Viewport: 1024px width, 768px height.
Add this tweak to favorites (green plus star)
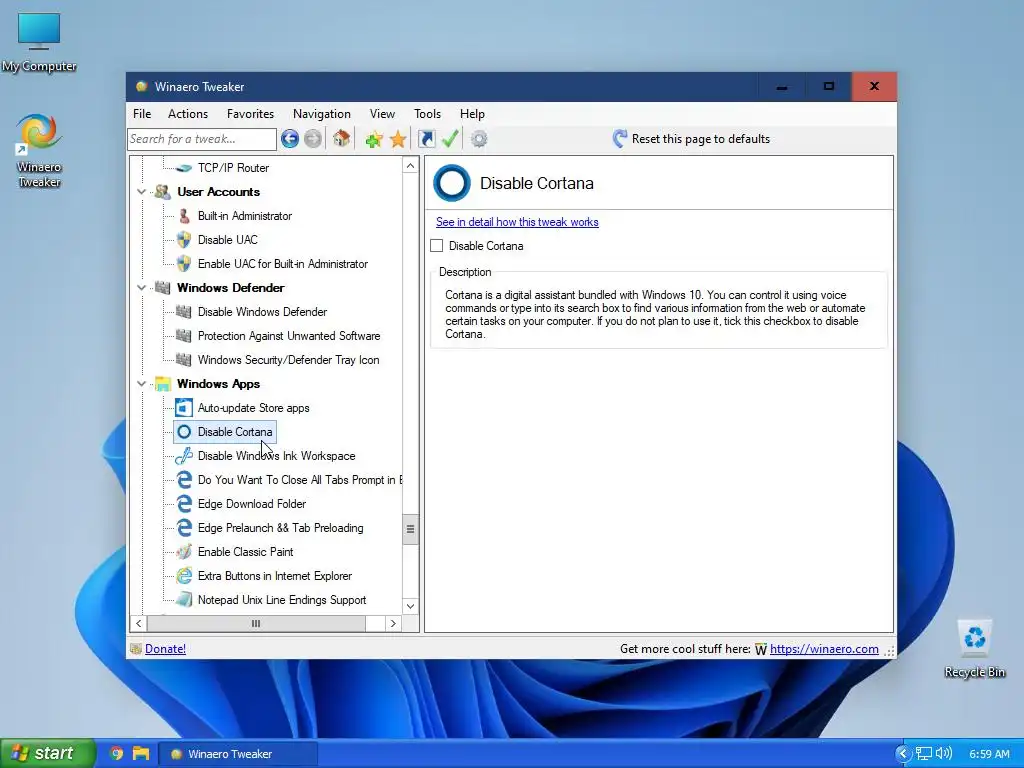[x=374, y=138]
